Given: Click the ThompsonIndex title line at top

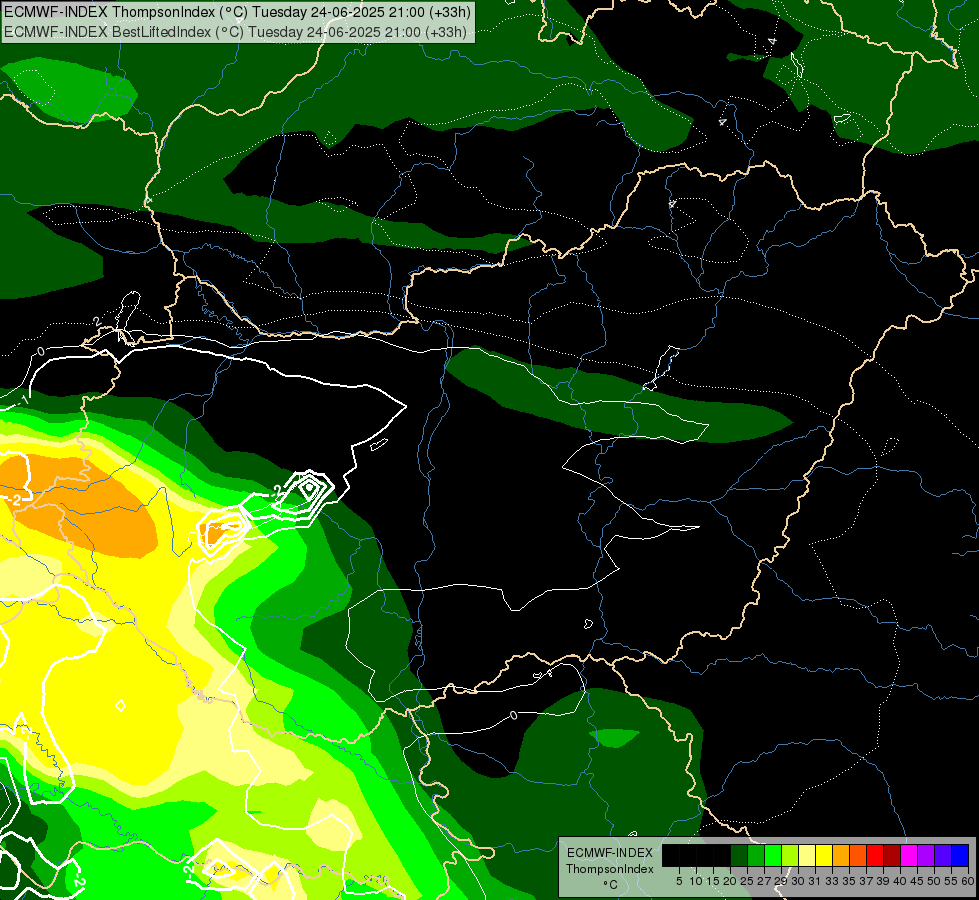Looking at the screenshot, I should tap(237, 12).
